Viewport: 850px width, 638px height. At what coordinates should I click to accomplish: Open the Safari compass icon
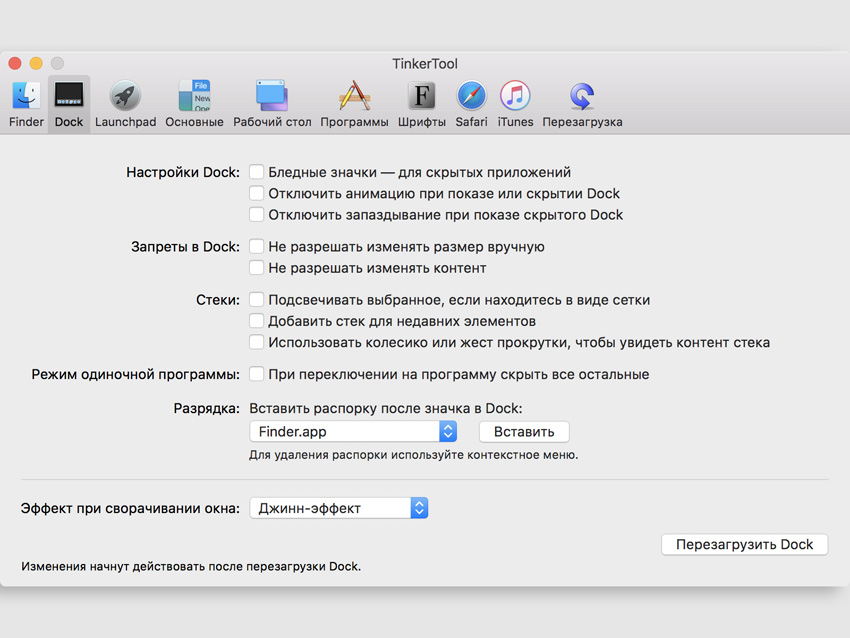(471, 97)
